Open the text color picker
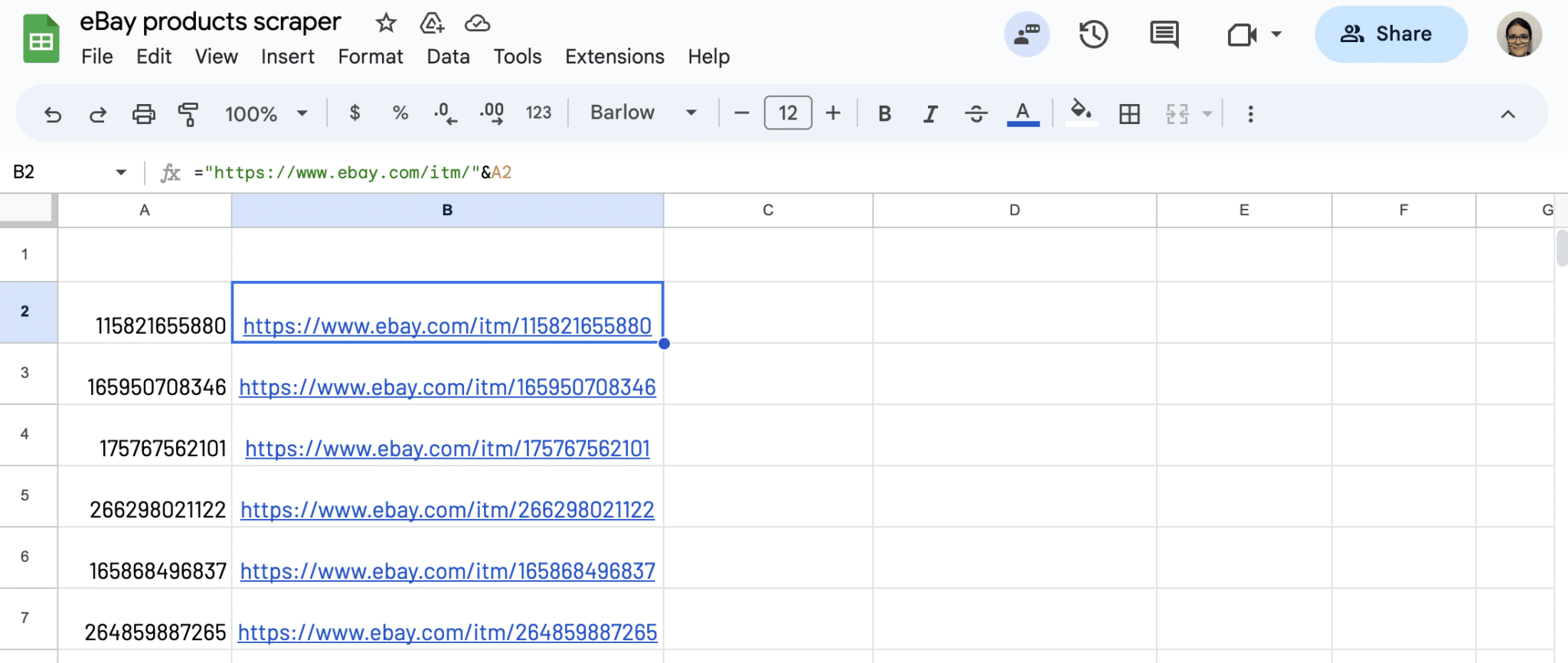The height and width of the screenshot is (663, 1568). click(1023, 114)
